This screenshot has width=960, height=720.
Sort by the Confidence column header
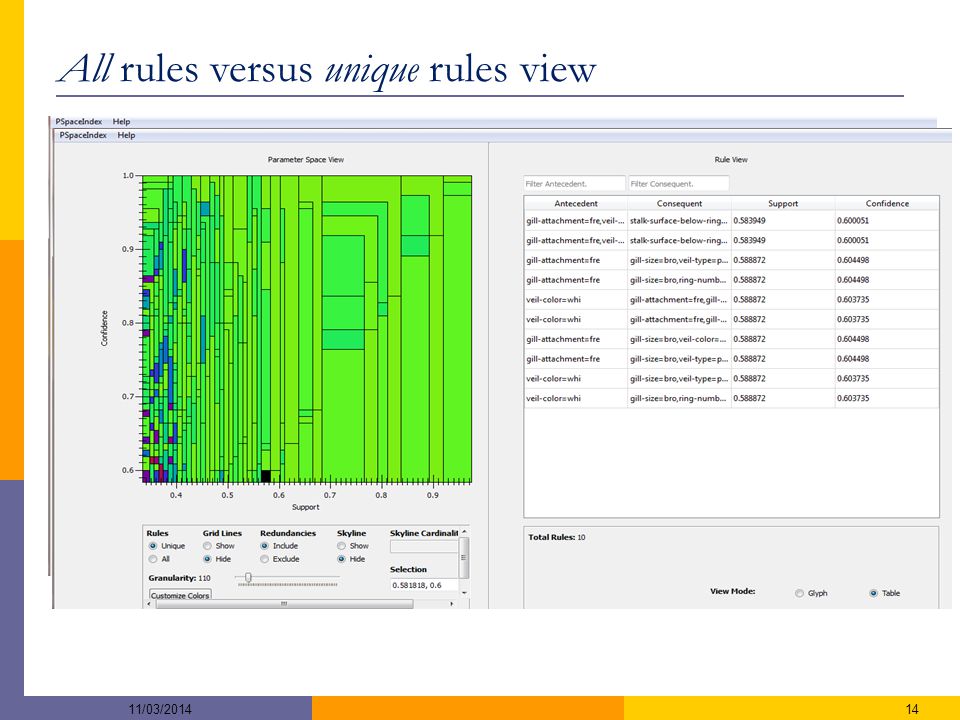point(887,203)
